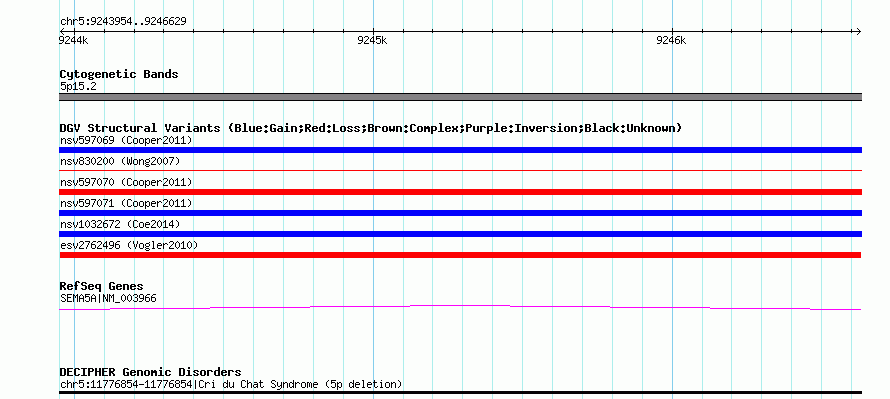890x399 pixels.
Task: Select the nsv1032672 (Coe2014) label
Action: click(x=120, y=224)
